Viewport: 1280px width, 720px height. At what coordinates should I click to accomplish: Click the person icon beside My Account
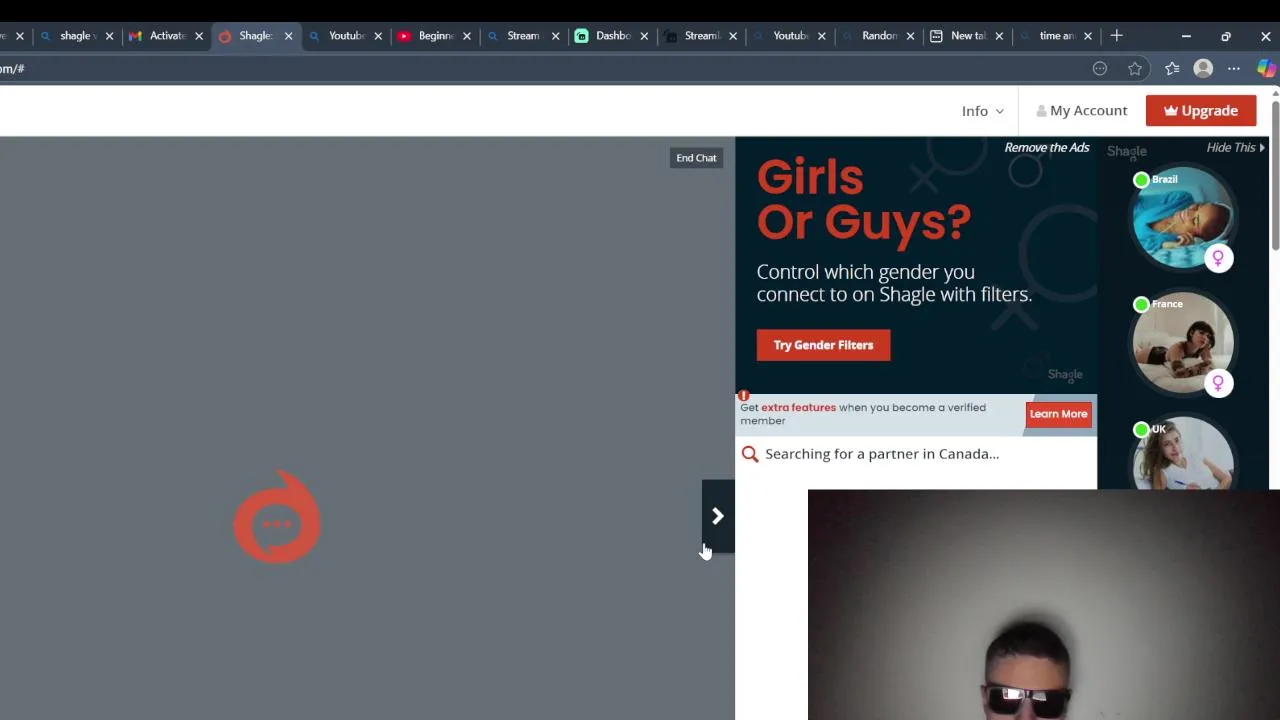(x=1041, y=111)
